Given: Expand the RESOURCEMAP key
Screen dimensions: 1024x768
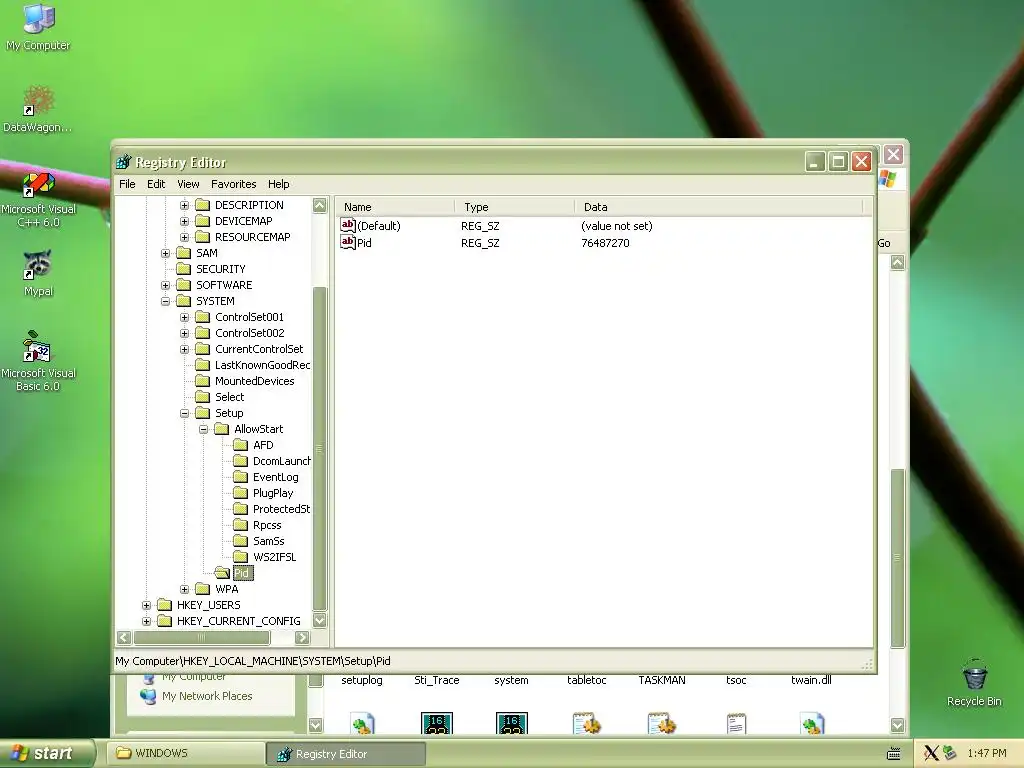Looking at the screenshot, I should [184, 237].
